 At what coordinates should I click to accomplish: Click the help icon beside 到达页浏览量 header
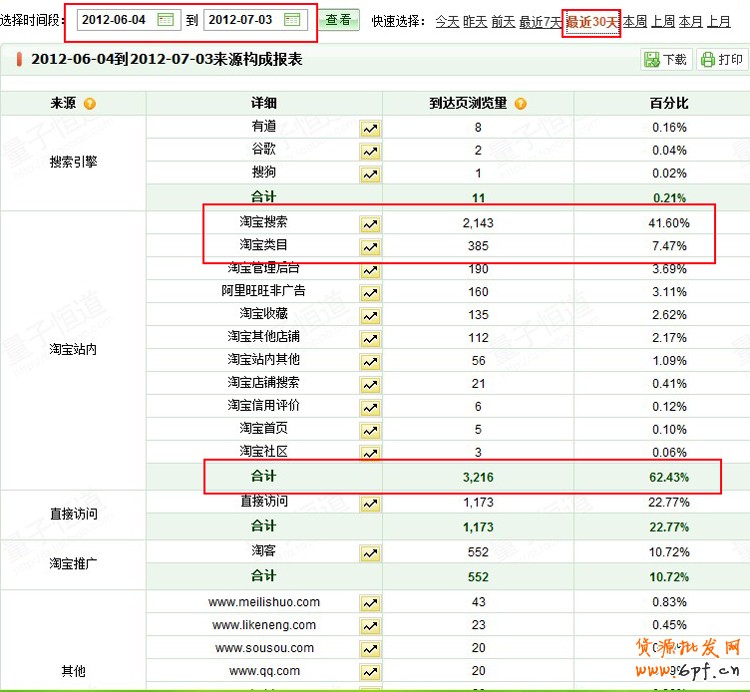[520, 104]
